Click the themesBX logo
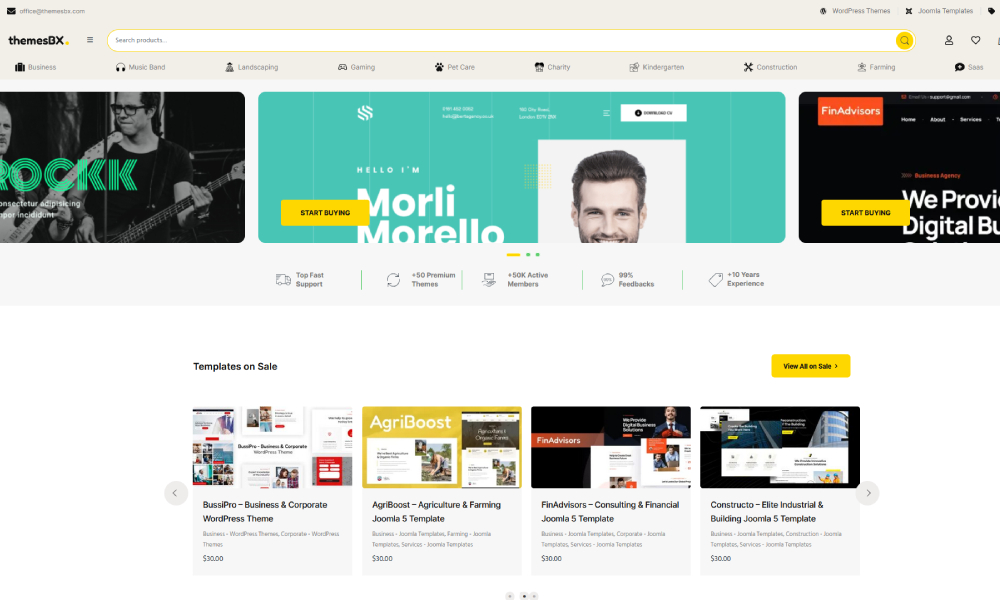This screenshot has height=600, width=1000. pos(38,40)
